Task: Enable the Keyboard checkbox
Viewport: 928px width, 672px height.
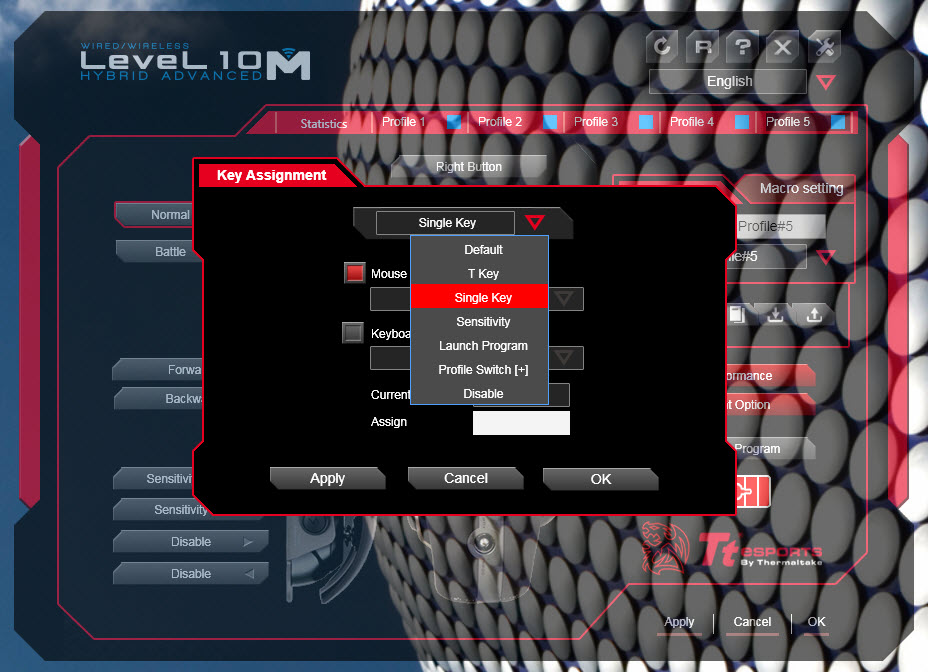Action: [x=353, y=332]
